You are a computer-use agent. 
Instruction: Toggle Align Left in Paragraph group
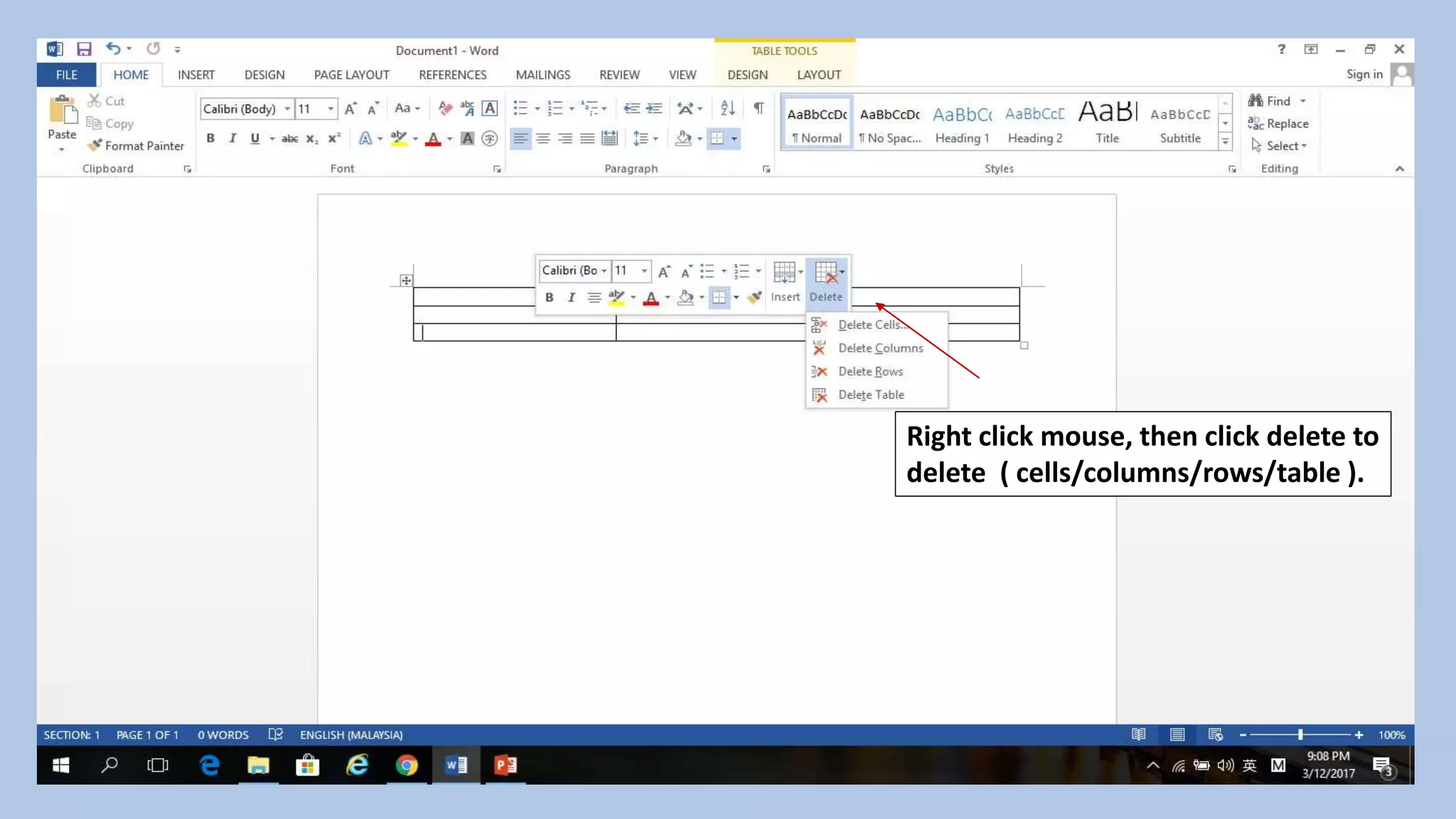(520, 139)
